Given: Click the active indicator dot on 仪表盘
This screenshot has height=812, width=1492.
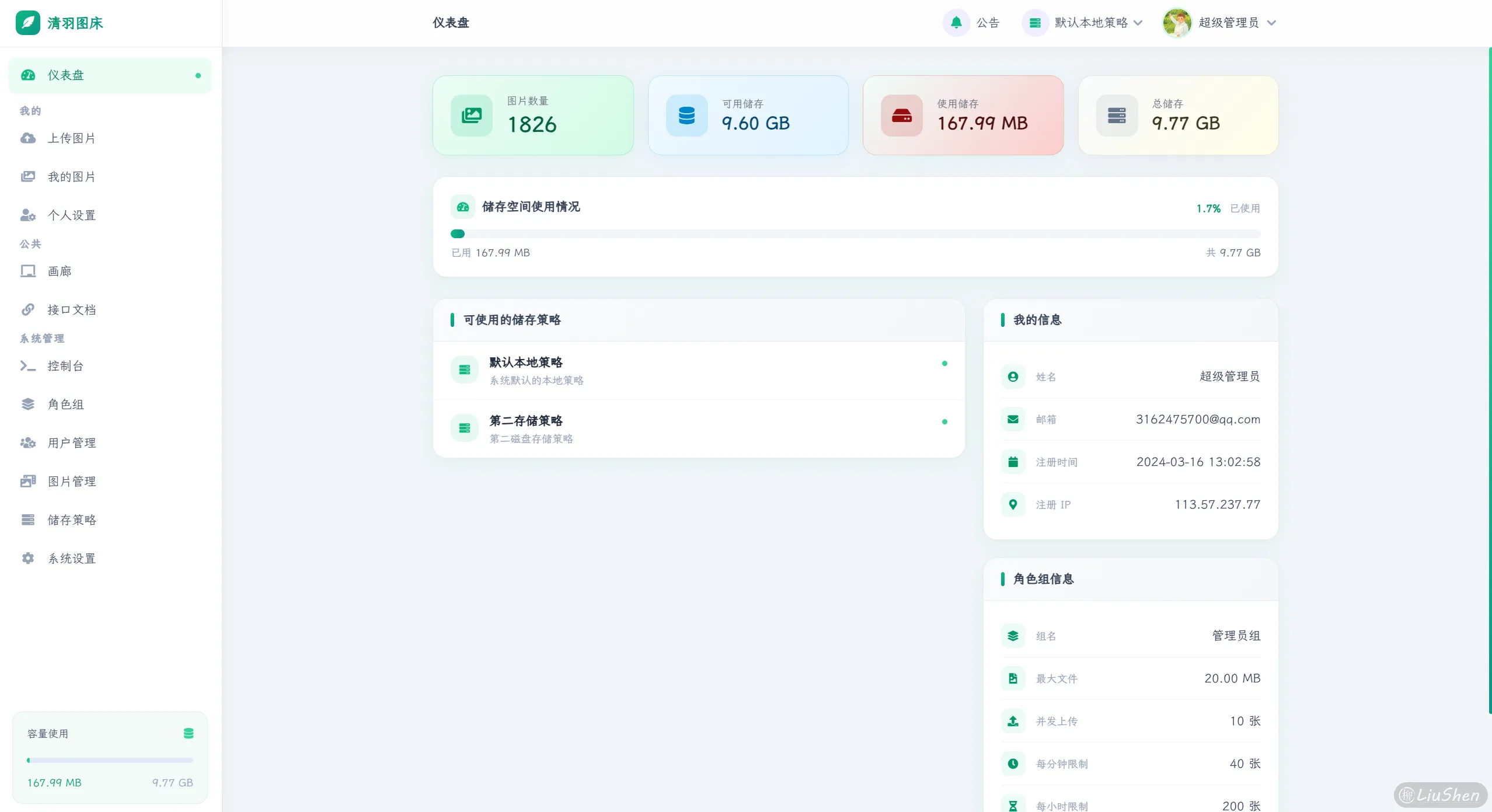Looking at the screenshot, I should (198, 76).
